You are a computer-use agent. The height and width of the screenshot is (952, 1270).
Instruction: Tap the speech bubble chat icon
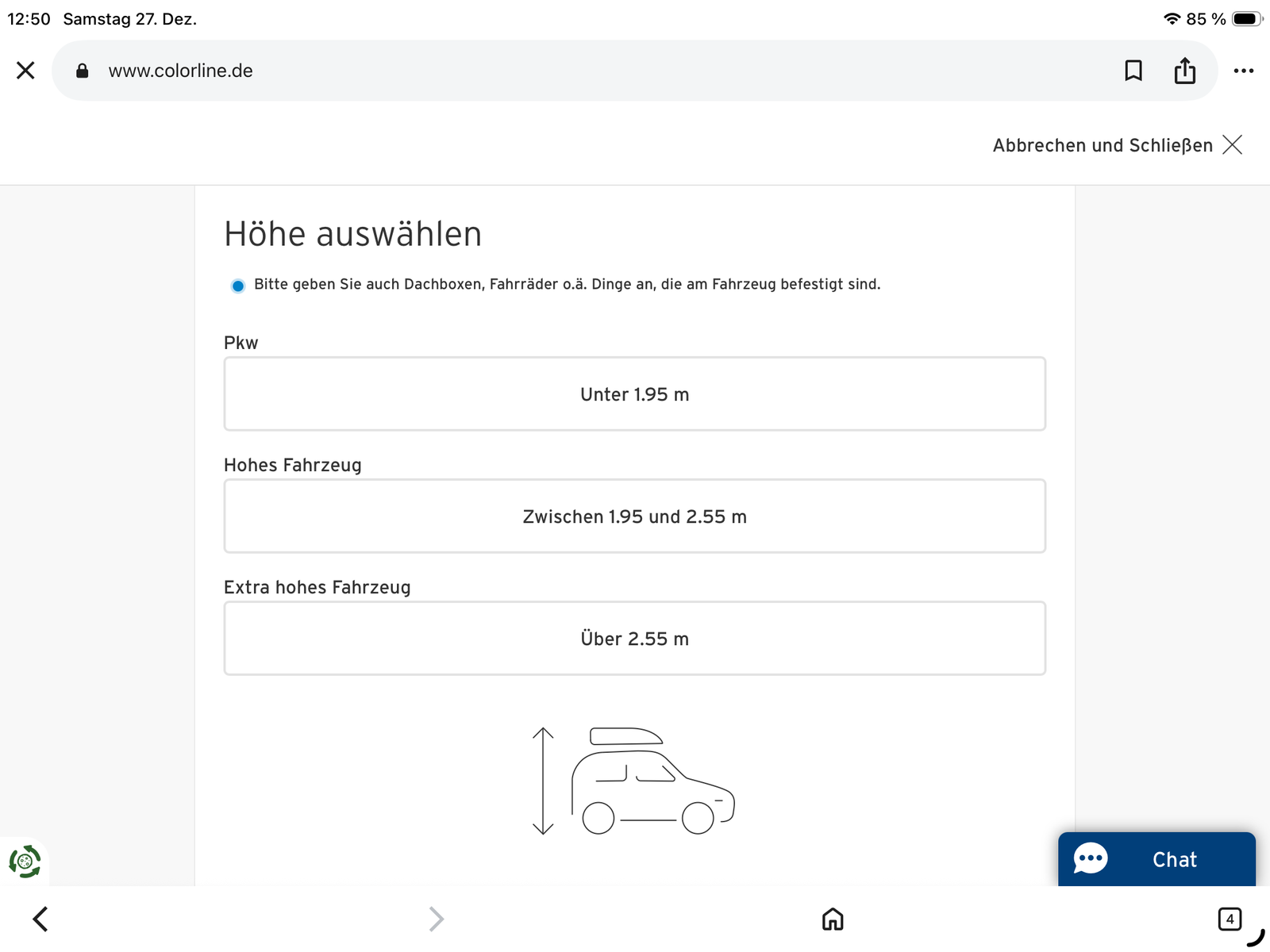coord(1091,858)
